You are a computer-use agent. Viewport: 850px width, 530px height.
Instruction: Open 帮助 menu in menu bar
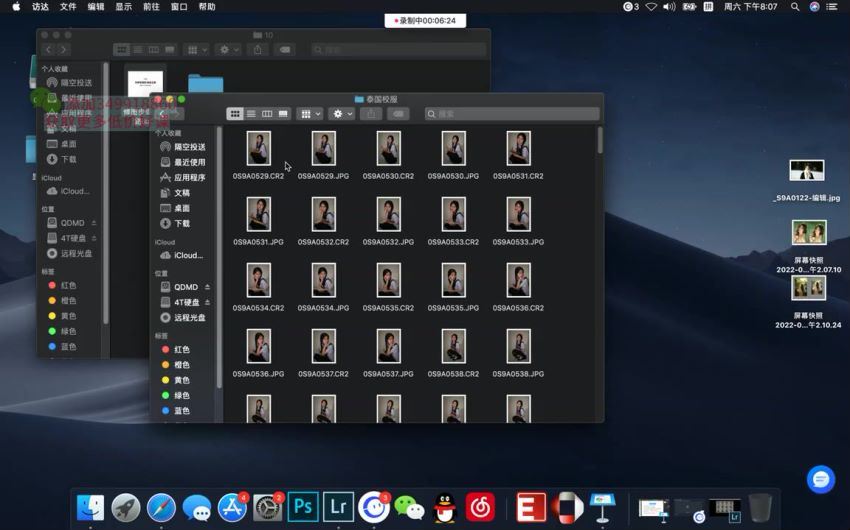pyautogui.click(x=207, y=7)
